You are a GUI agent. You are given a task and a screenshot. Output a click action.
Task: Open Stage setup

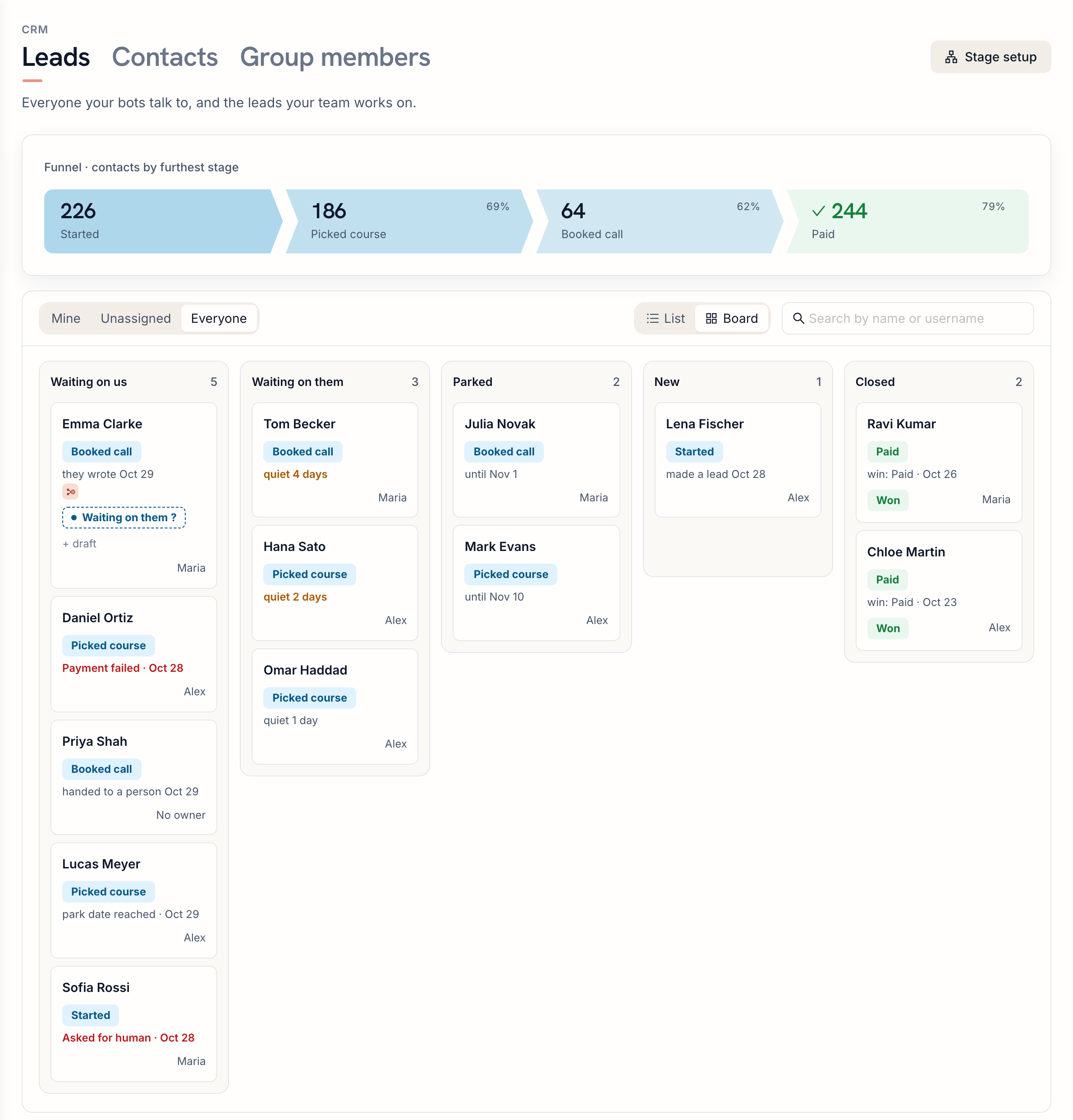click(x=990, y=57)
